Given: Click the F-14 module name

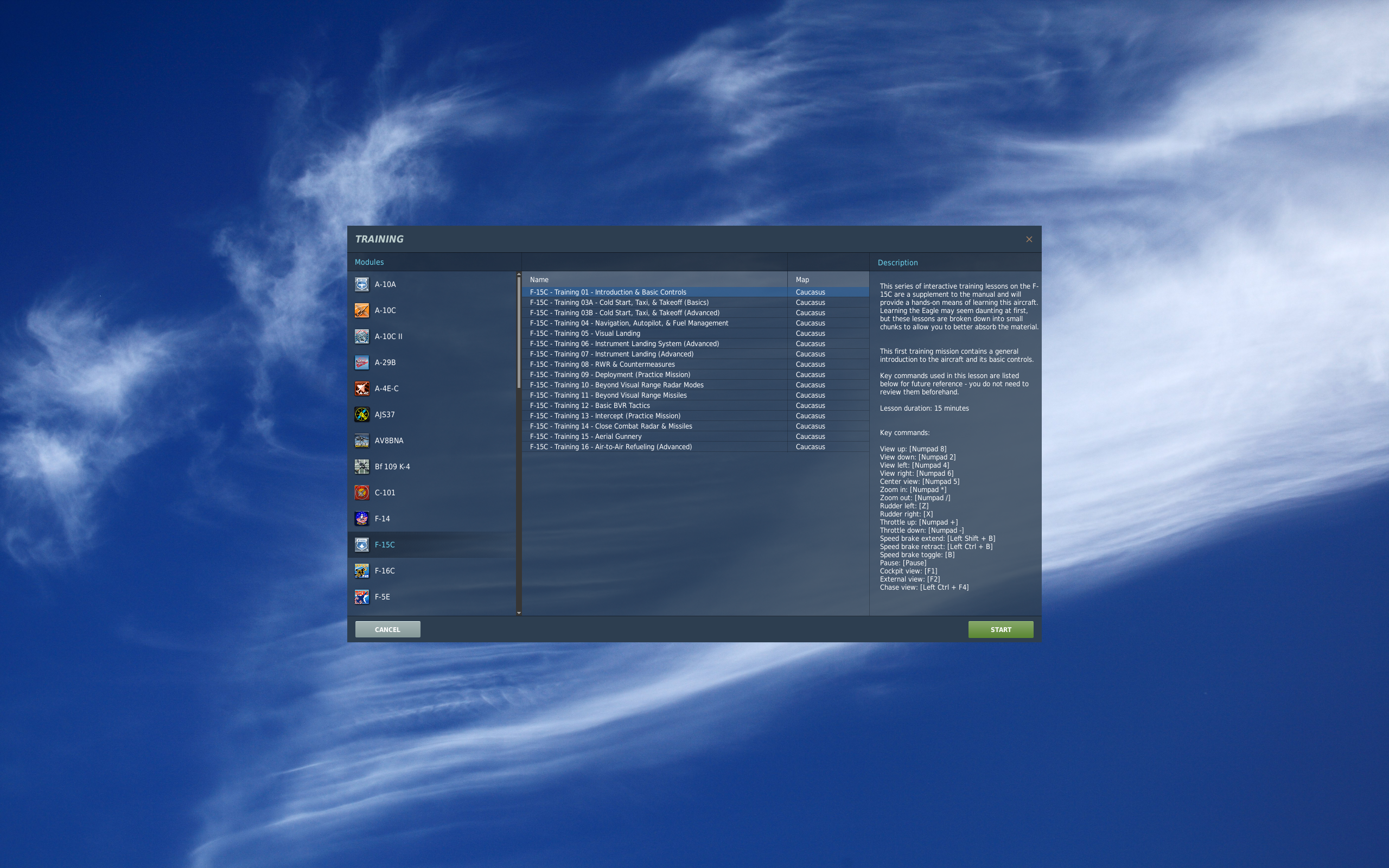Looking at the screenshot, I should coord(383,519).
